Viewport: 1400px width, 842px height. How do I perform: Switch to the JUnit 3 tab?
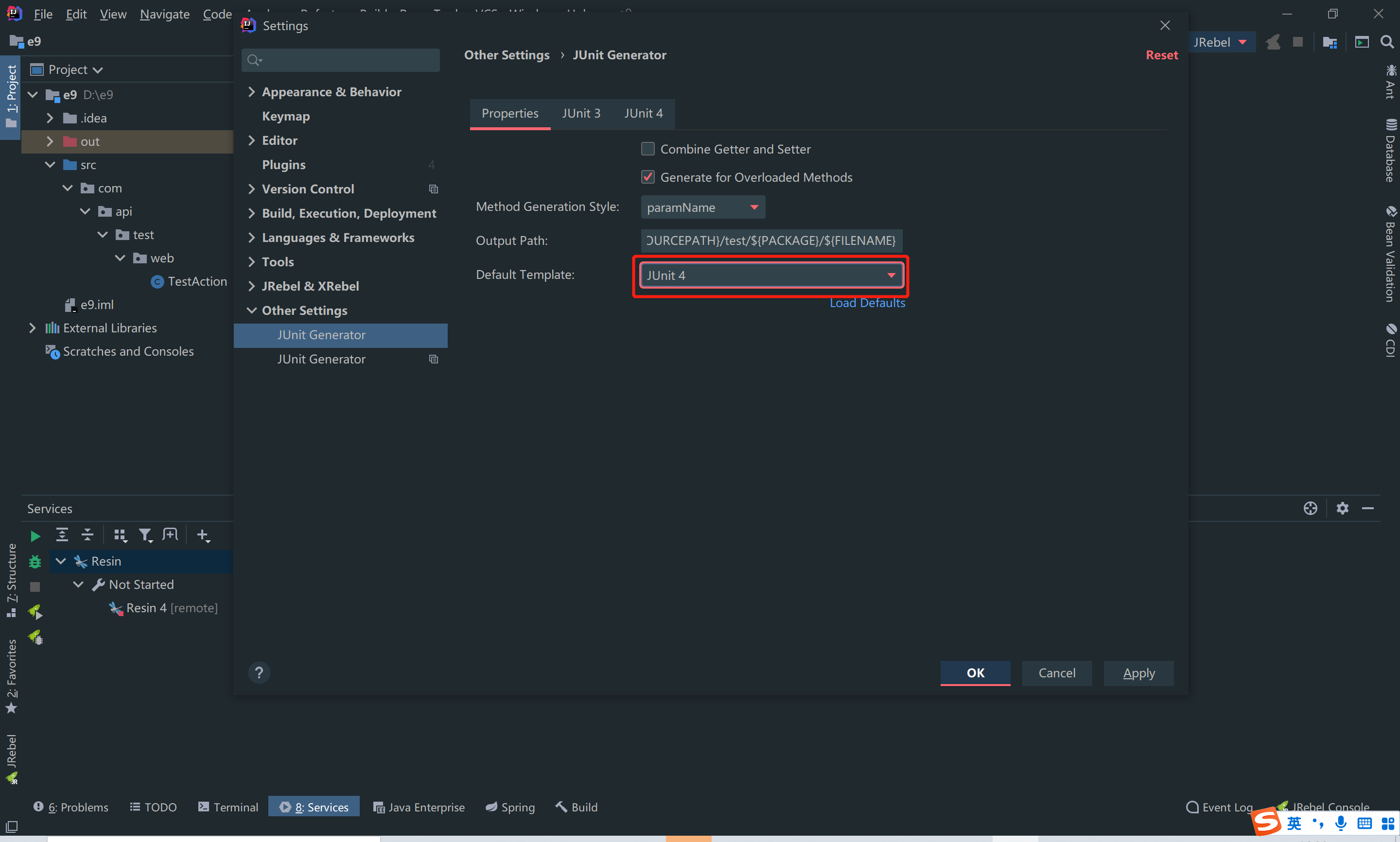click(581, 114)
